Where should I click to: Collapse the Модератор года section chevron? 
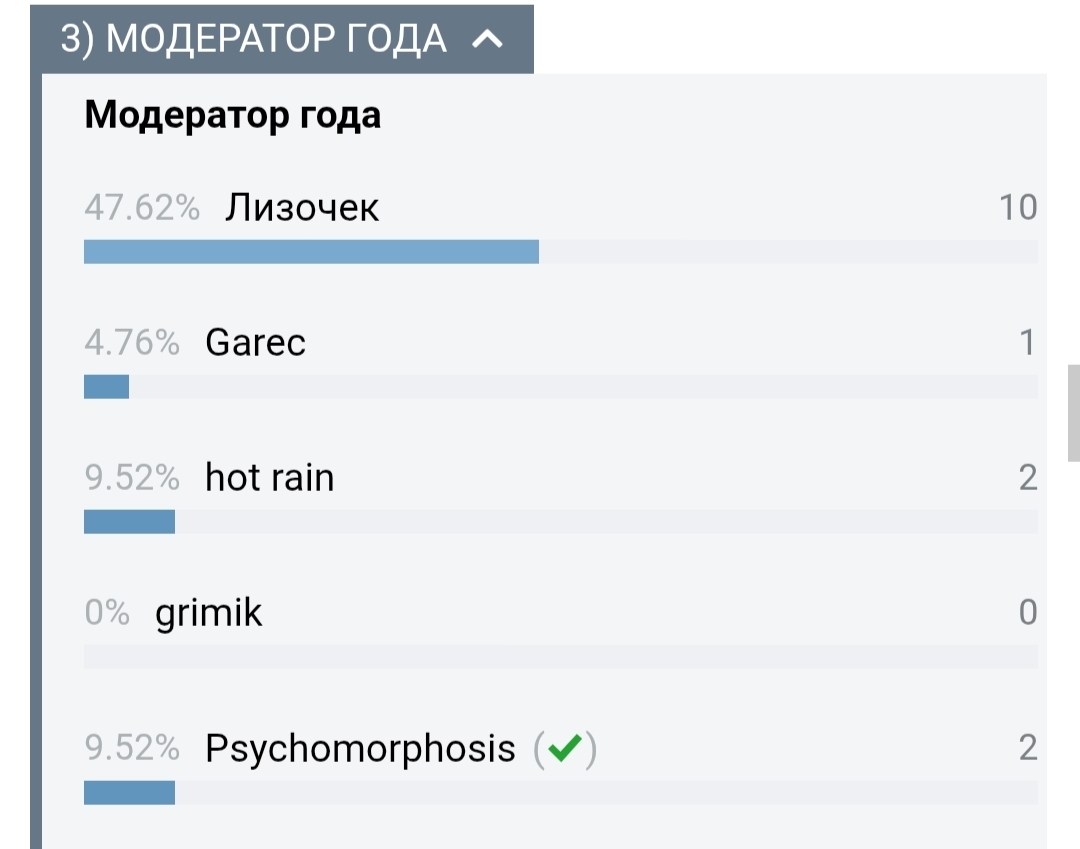coord(487,40)
